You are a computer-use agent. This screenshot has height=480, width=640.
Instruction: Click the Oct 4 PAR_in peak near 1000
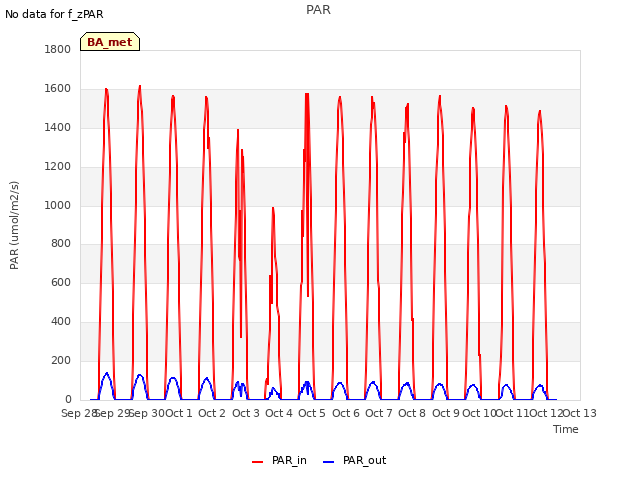tap(273, 208)
